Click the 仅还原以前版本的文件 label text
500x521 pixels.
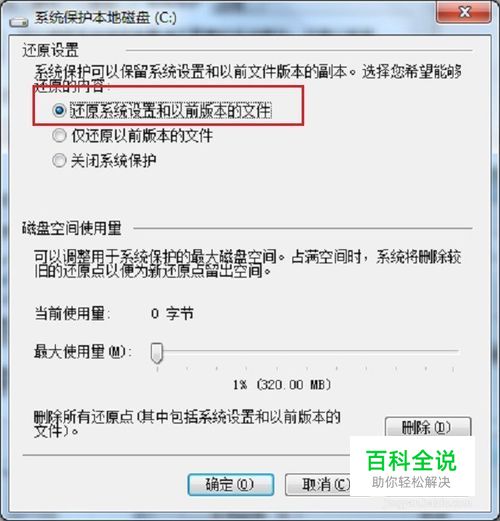click(142, 136)
